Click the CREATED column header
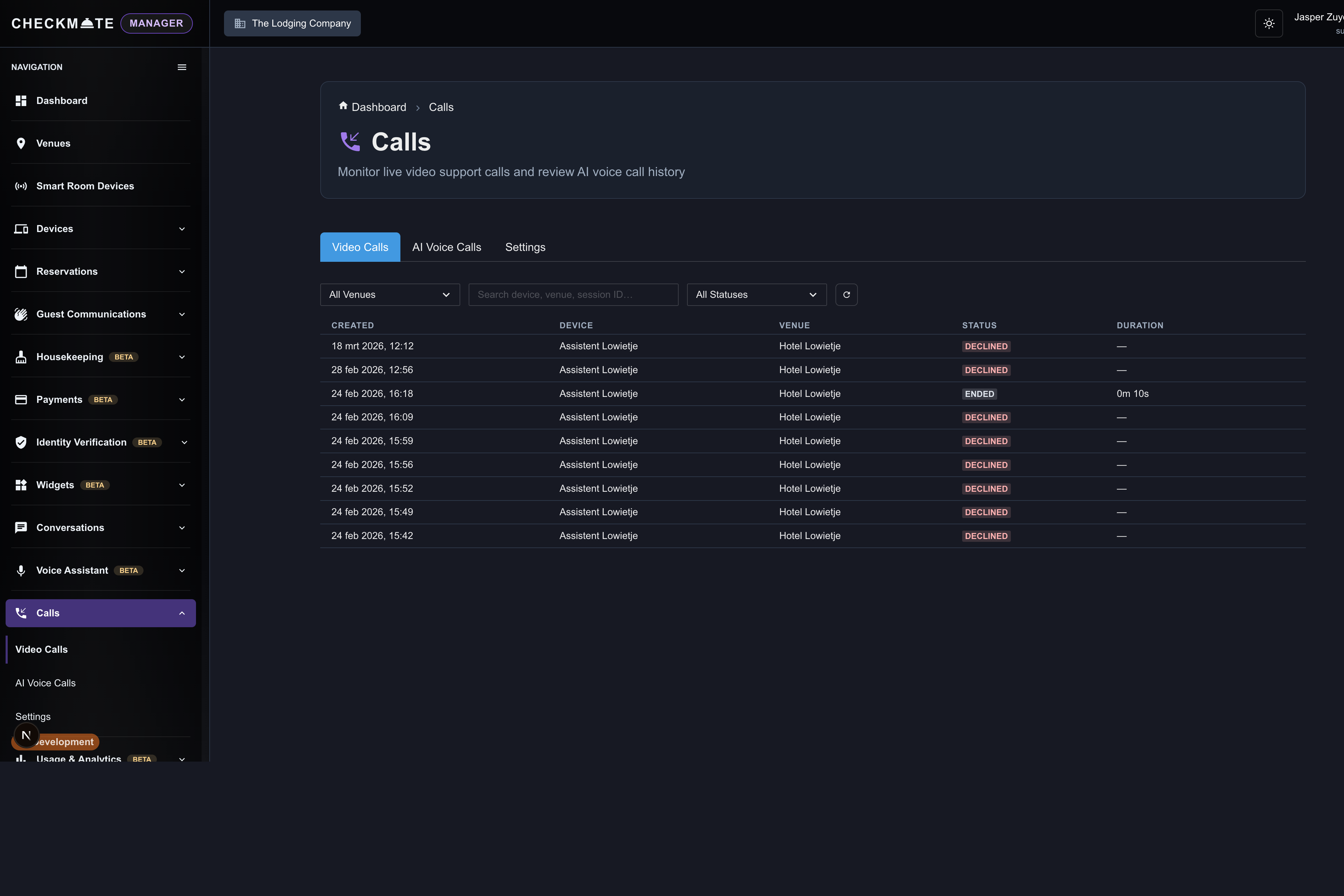 click(352, 325)
